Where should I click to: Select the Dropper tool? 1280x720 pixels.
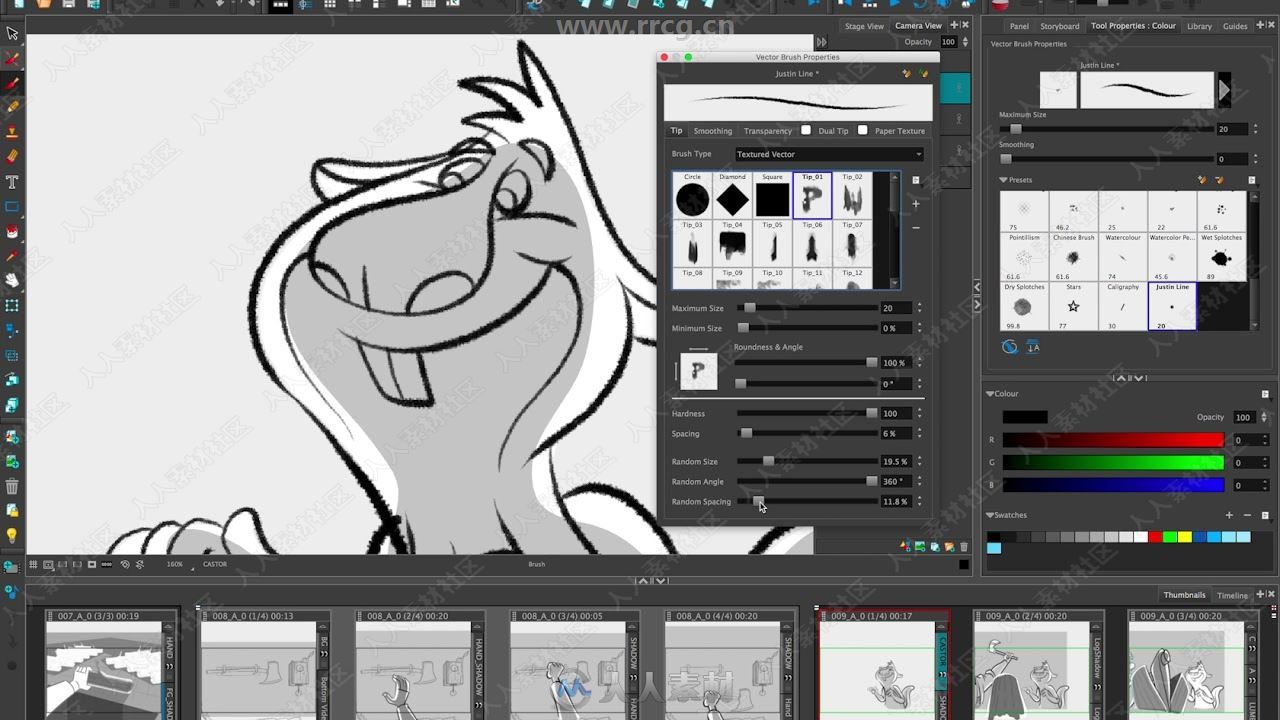click(x=12, y=257)
